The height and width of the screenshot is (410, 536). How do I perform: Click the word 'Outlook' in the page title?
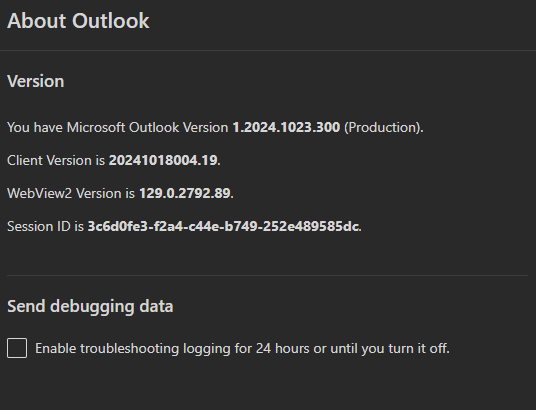click(x=111, y=21)
